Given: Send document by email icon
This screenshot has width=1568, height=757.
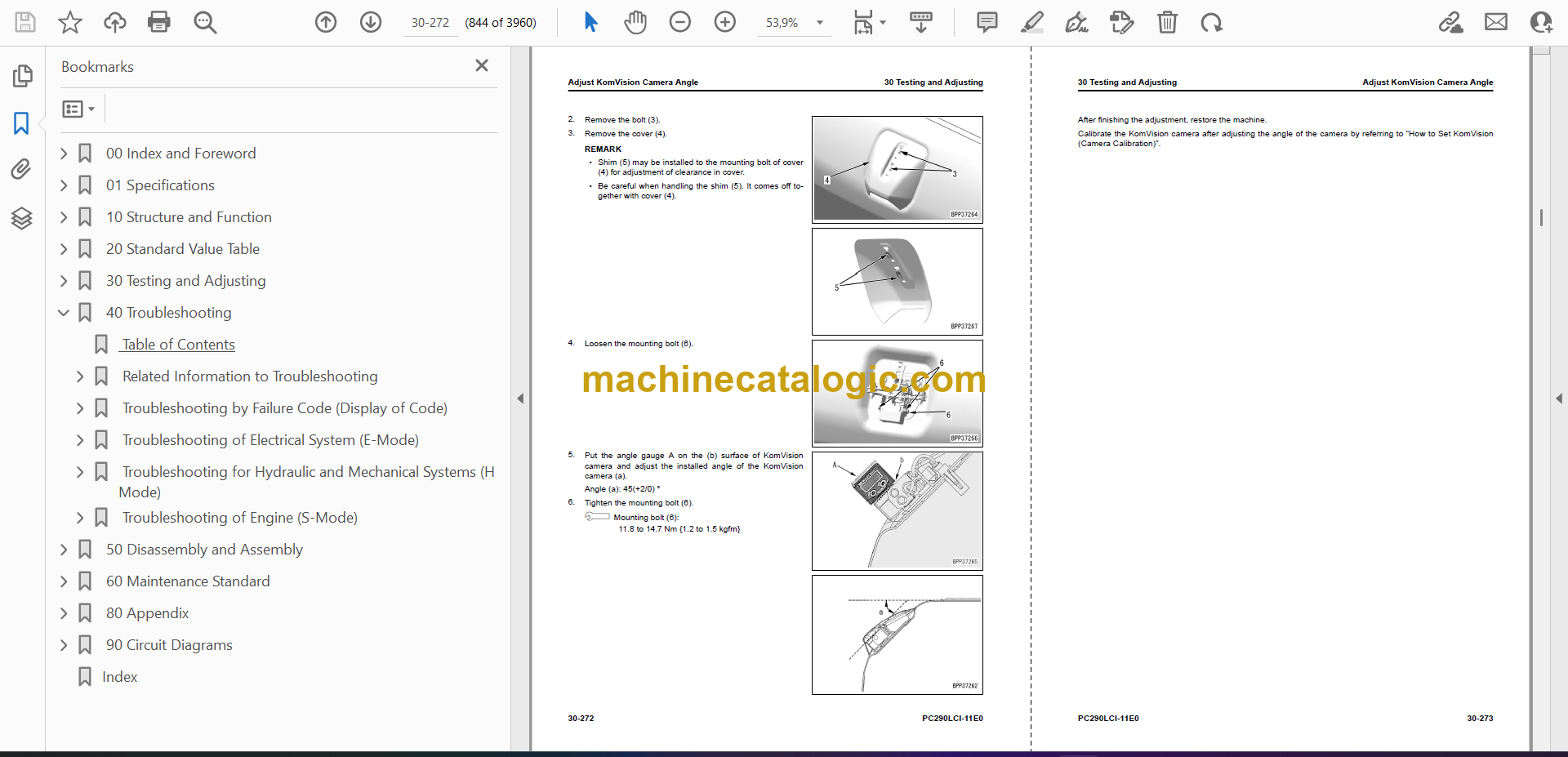Looking at the screenshot, I should (1496, 22).
